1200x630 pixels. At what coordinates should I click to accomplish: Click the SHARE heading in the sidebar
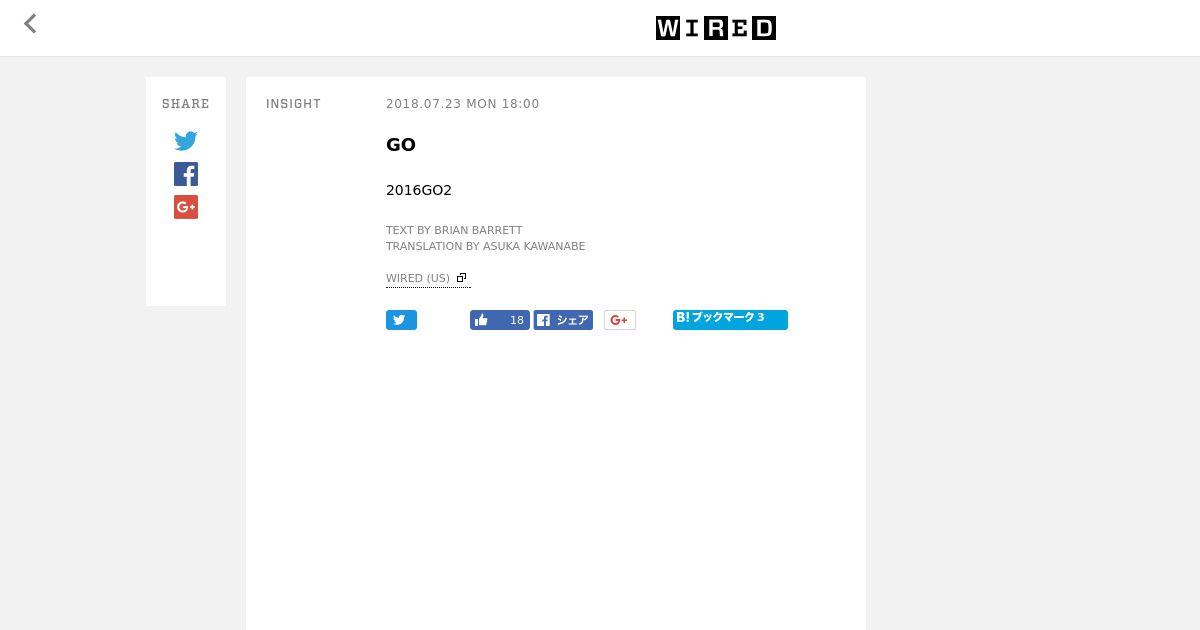tap(186, 104)
